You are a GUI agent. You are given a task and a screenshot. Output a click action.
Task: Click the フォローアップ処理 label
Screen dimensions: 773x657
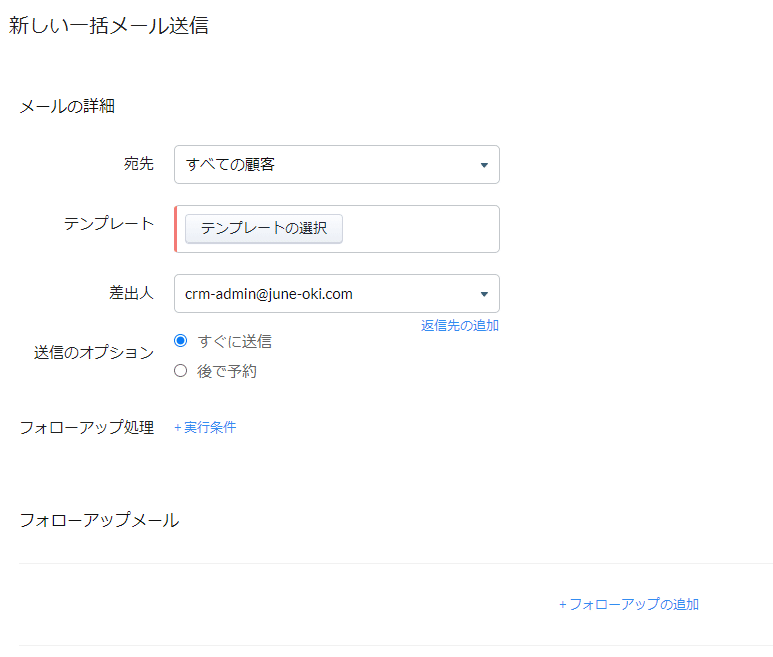(x=87, y=427)
